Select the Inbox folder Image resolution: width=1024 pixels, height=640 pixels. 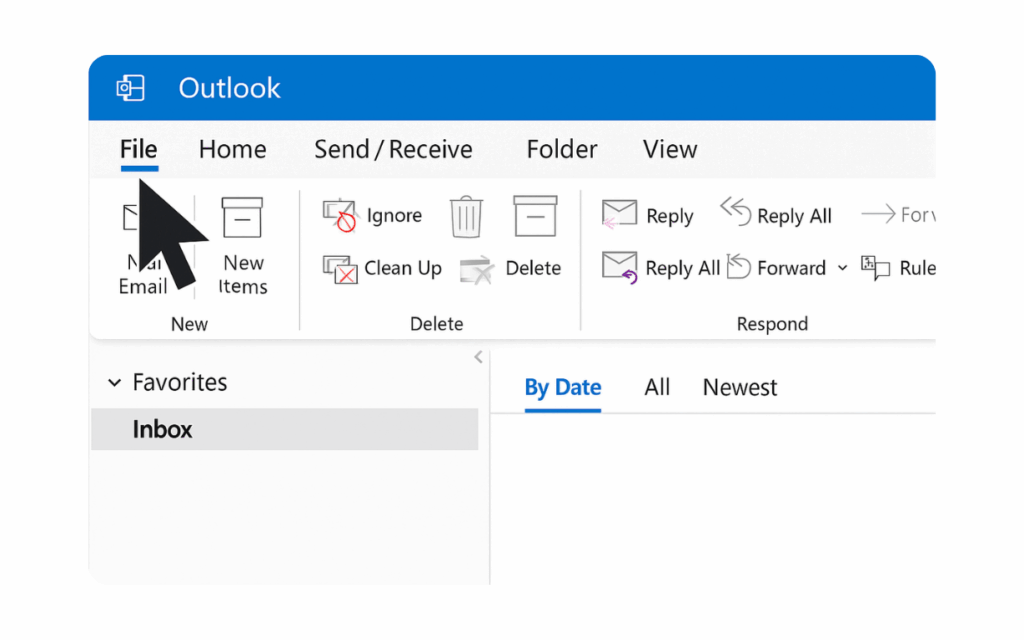[x=285, y=429]
